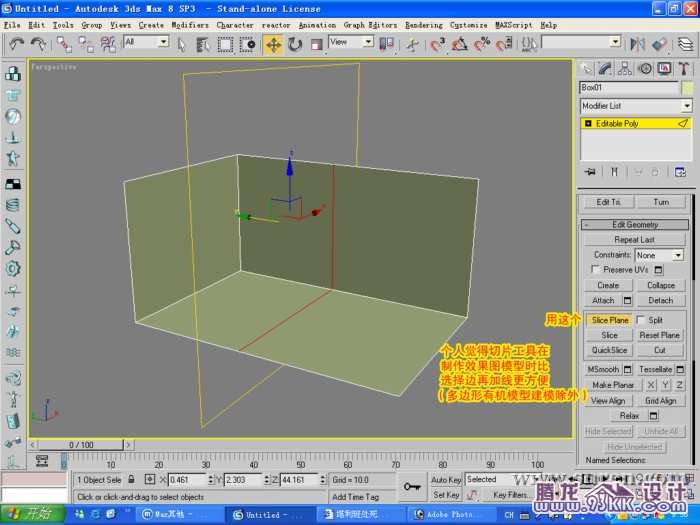This screenshot has width=700, height=525.
Task: Click the Windows Start button
Action: tap(32, 513)
